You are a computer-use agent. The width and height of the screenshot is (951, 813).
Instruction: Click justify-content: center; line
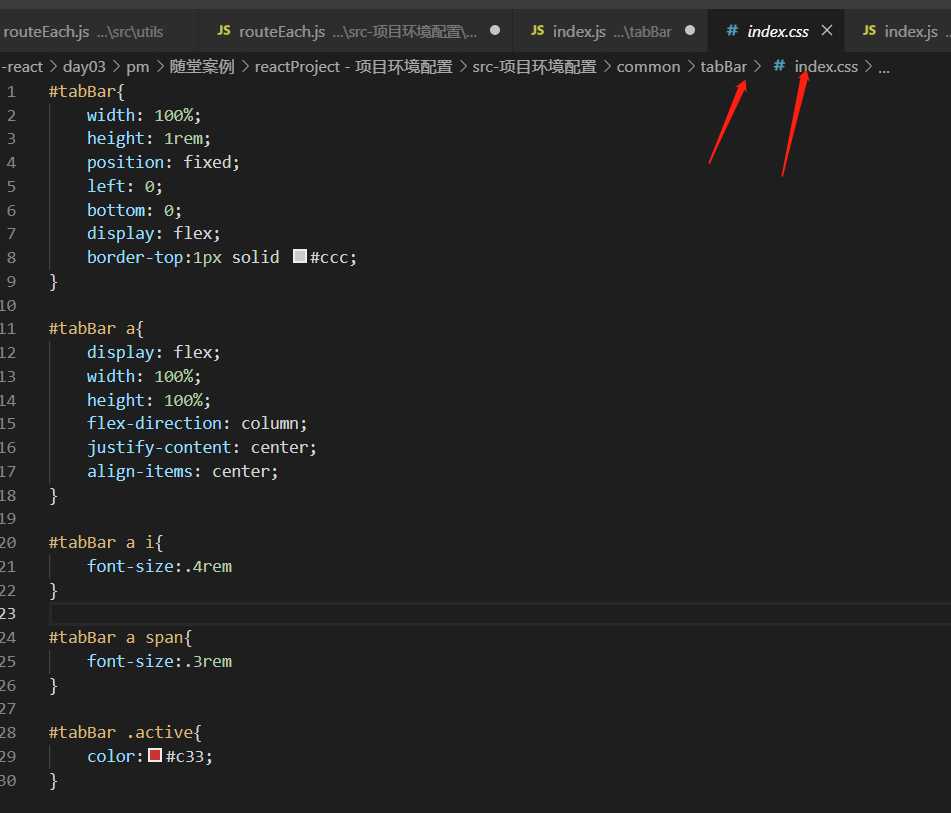pyautogui.click(x=201, y=448)
